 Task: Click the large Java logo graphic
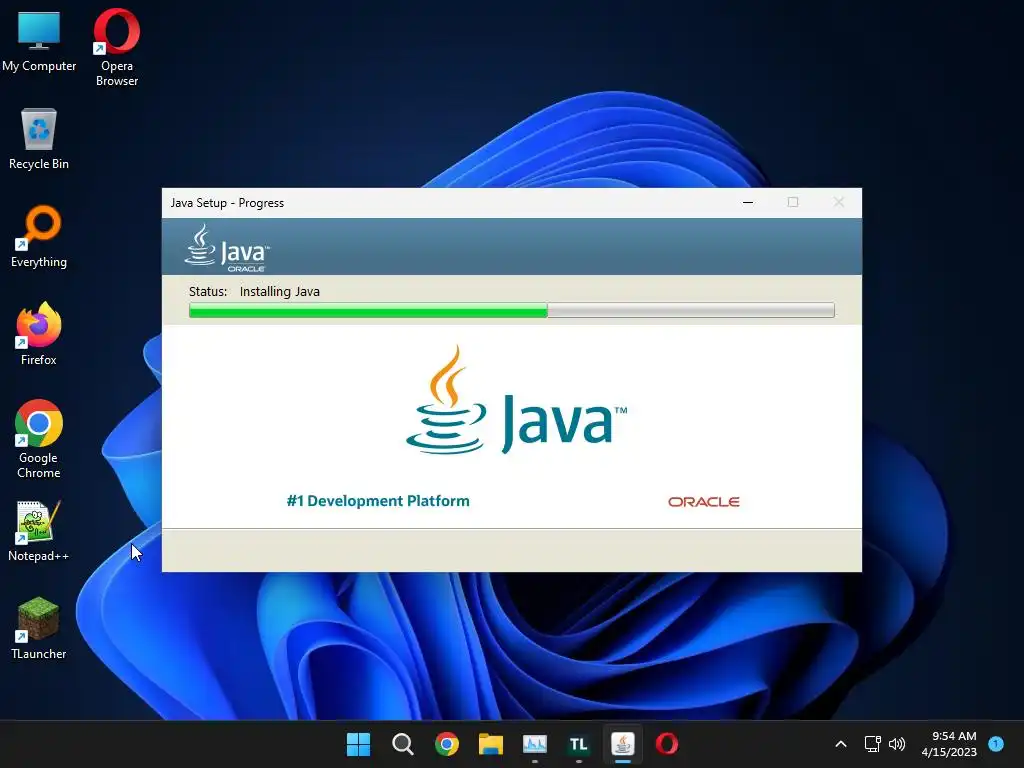point(516,400)
